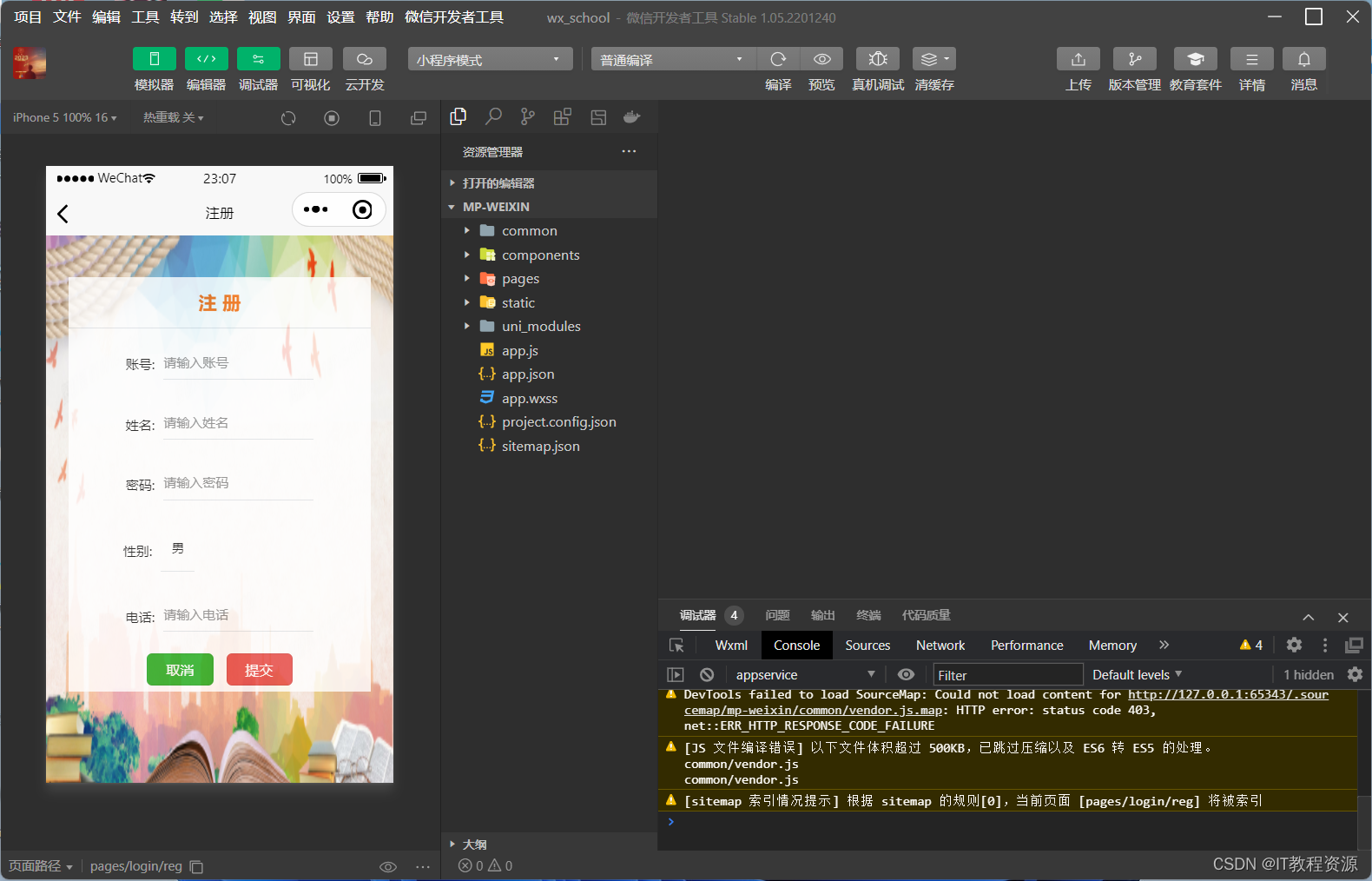Viewport: 1372px width, 881px height.
Task: Open the sitemap.json file
Action: pos(549,446)
